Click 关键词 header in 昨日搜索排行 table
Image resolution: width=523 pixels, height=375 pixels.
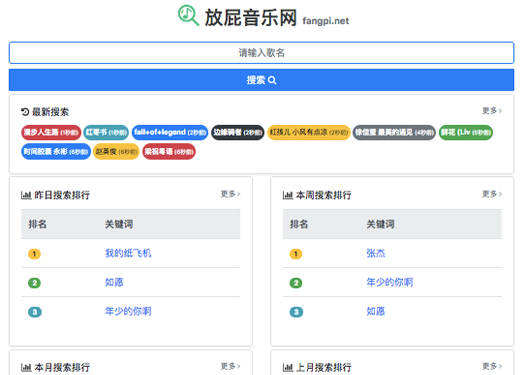[x=119, y=224]
